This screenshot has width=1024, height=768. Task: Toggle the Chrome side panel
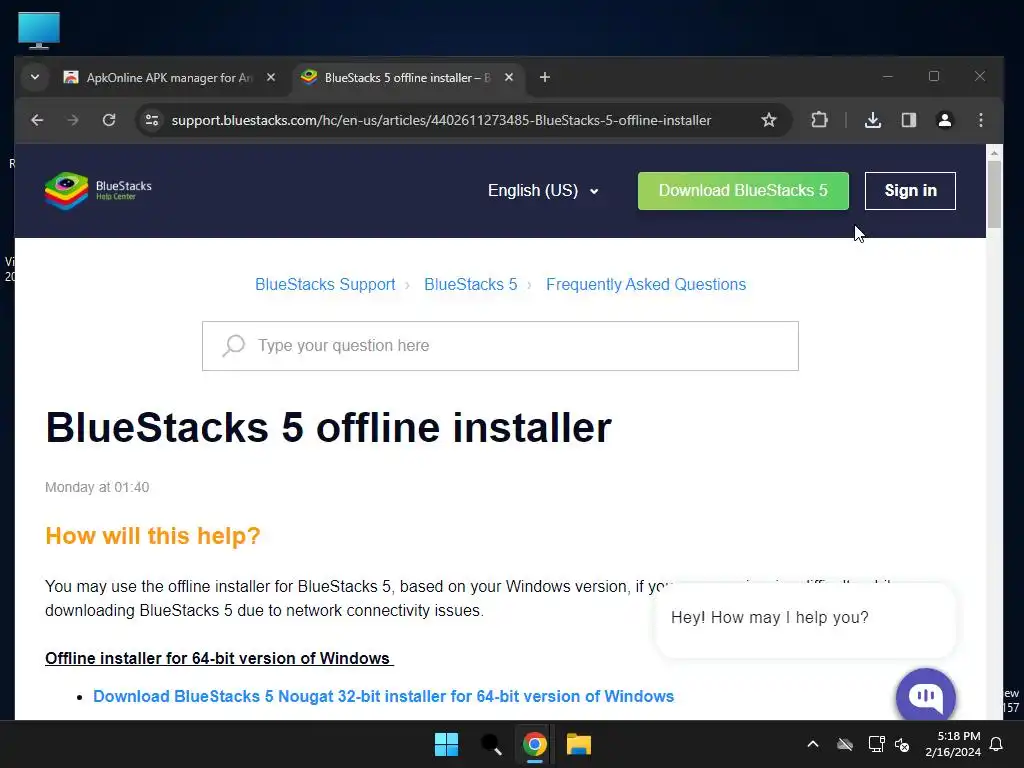(x=908, y=120)
